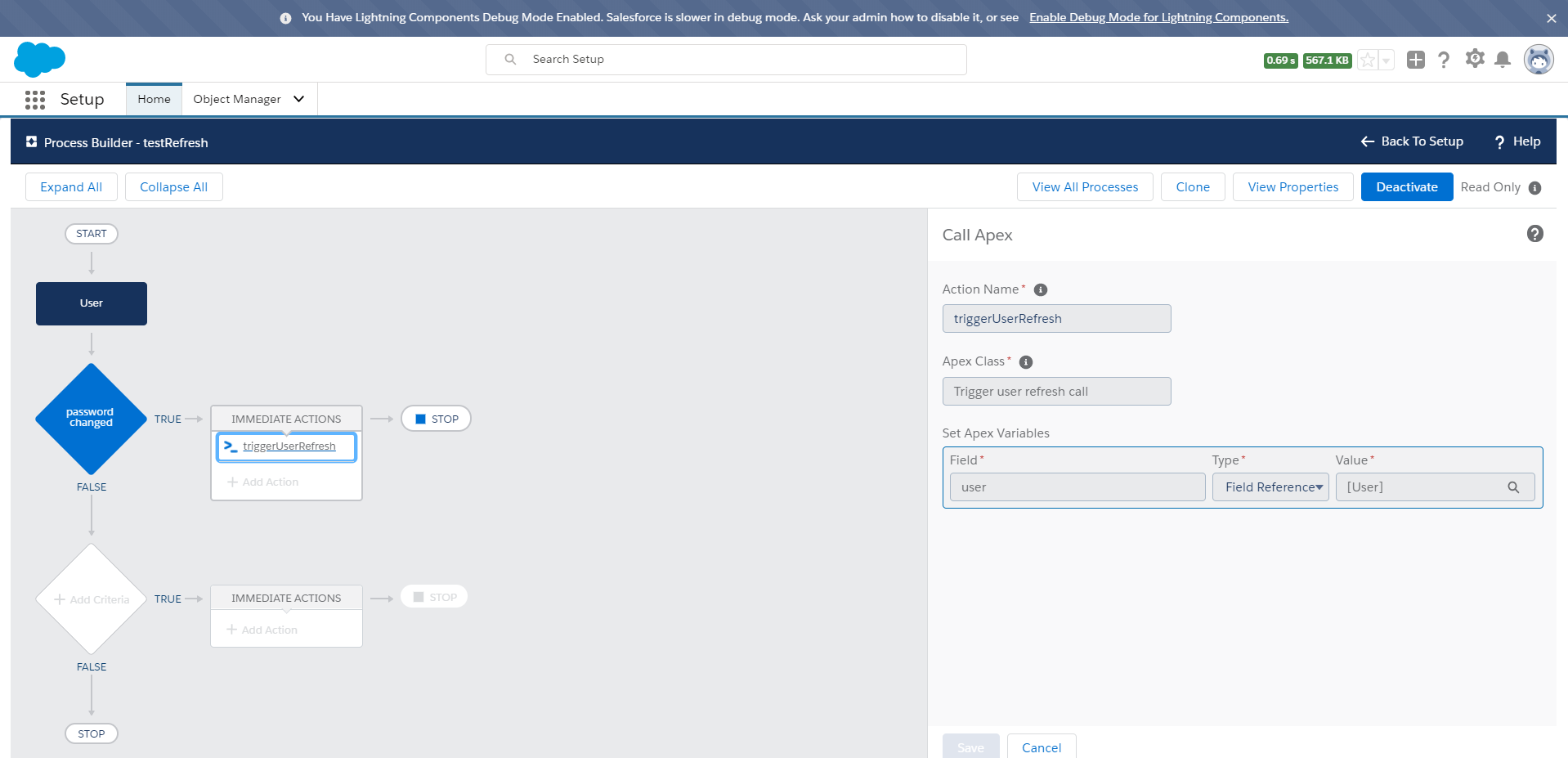
Task: Select the START node
Action: pyautogui.click(x=92, y=234)
